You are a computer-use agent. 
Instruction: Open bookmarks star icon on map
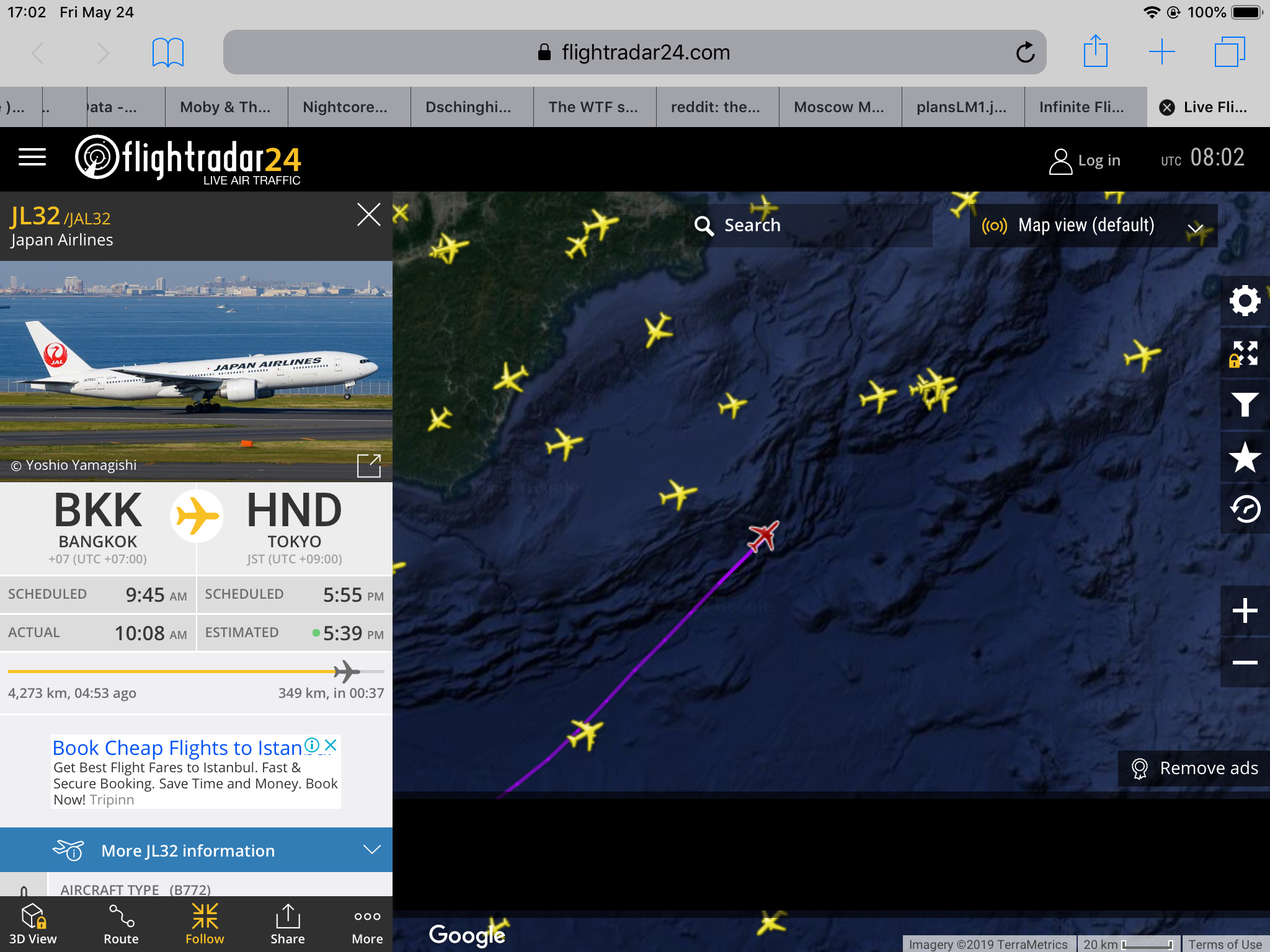(x=1245, y=457)
